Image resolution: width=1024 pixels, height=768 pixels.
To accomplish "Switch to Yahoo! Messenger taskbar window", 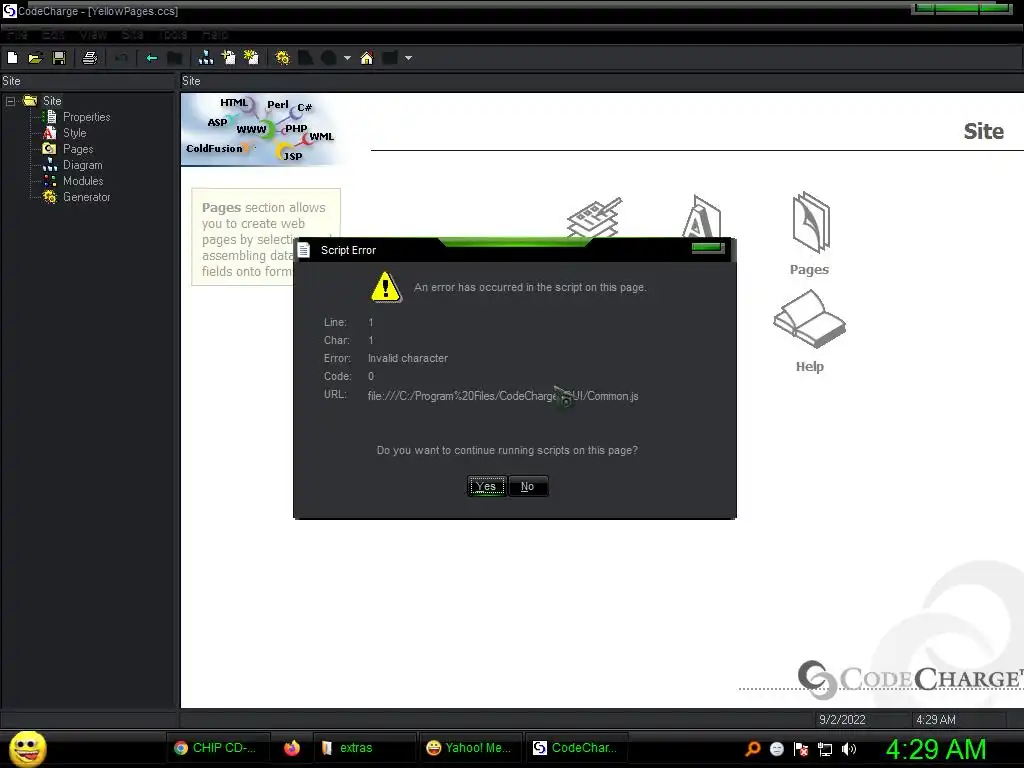I will click(469, 748).
